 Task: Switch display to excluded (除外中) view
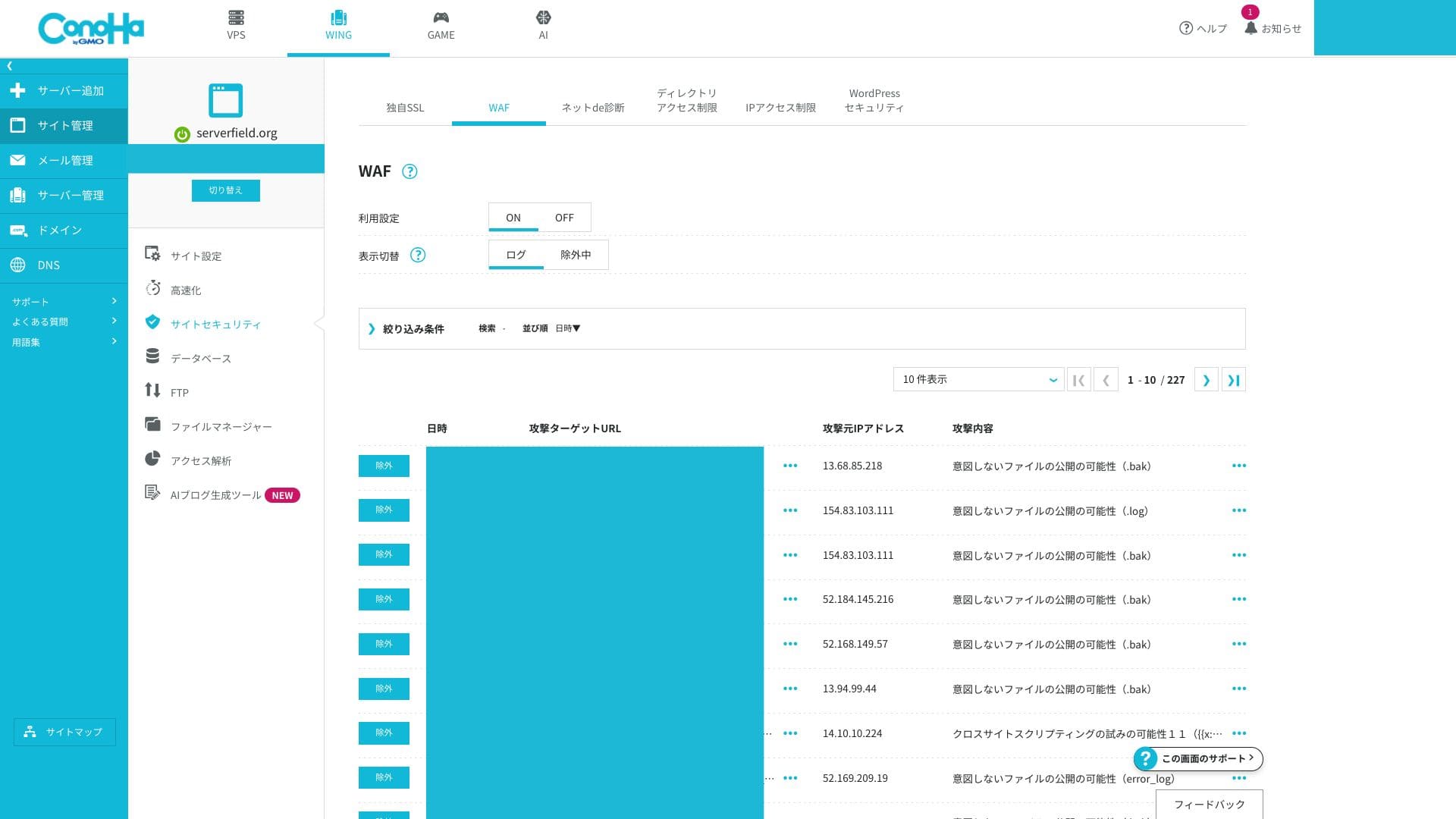click(x=576, y=255)
